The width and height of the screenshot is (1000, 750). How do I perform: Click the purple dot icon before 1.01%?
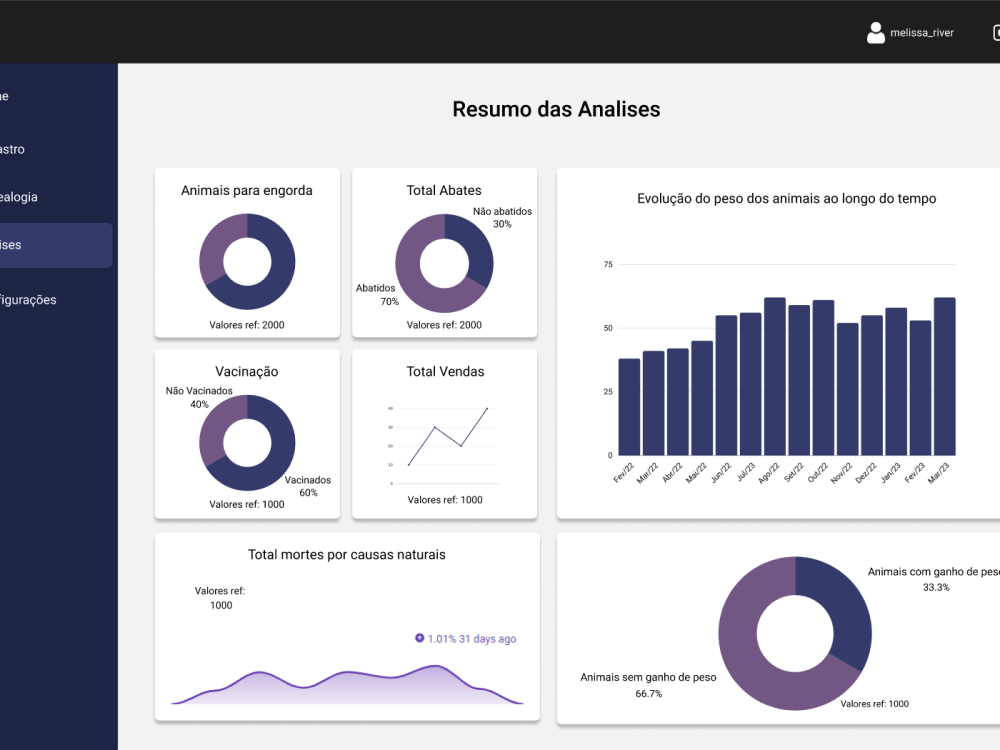coord(419,638)
